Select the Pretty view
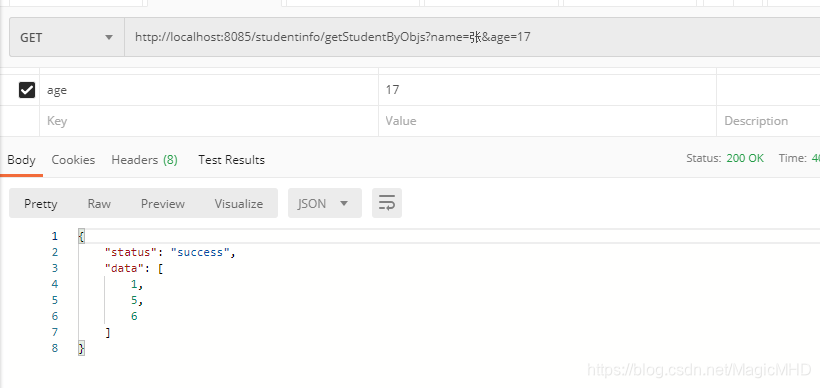Viewport: 820px width, 388px height. point(41,203)
